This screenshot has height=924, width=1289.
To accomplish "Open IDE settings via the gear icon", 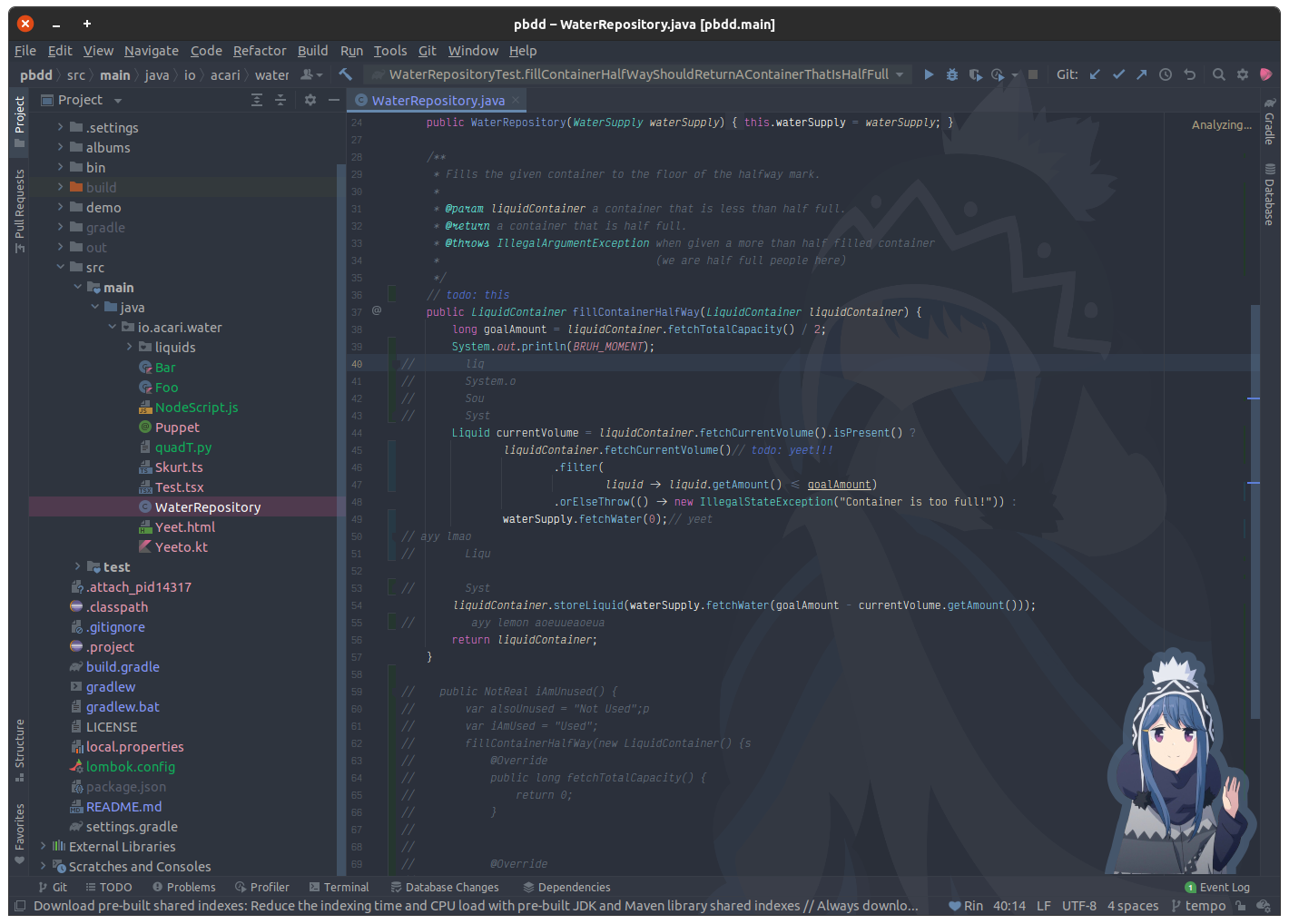I will 1242,74.
